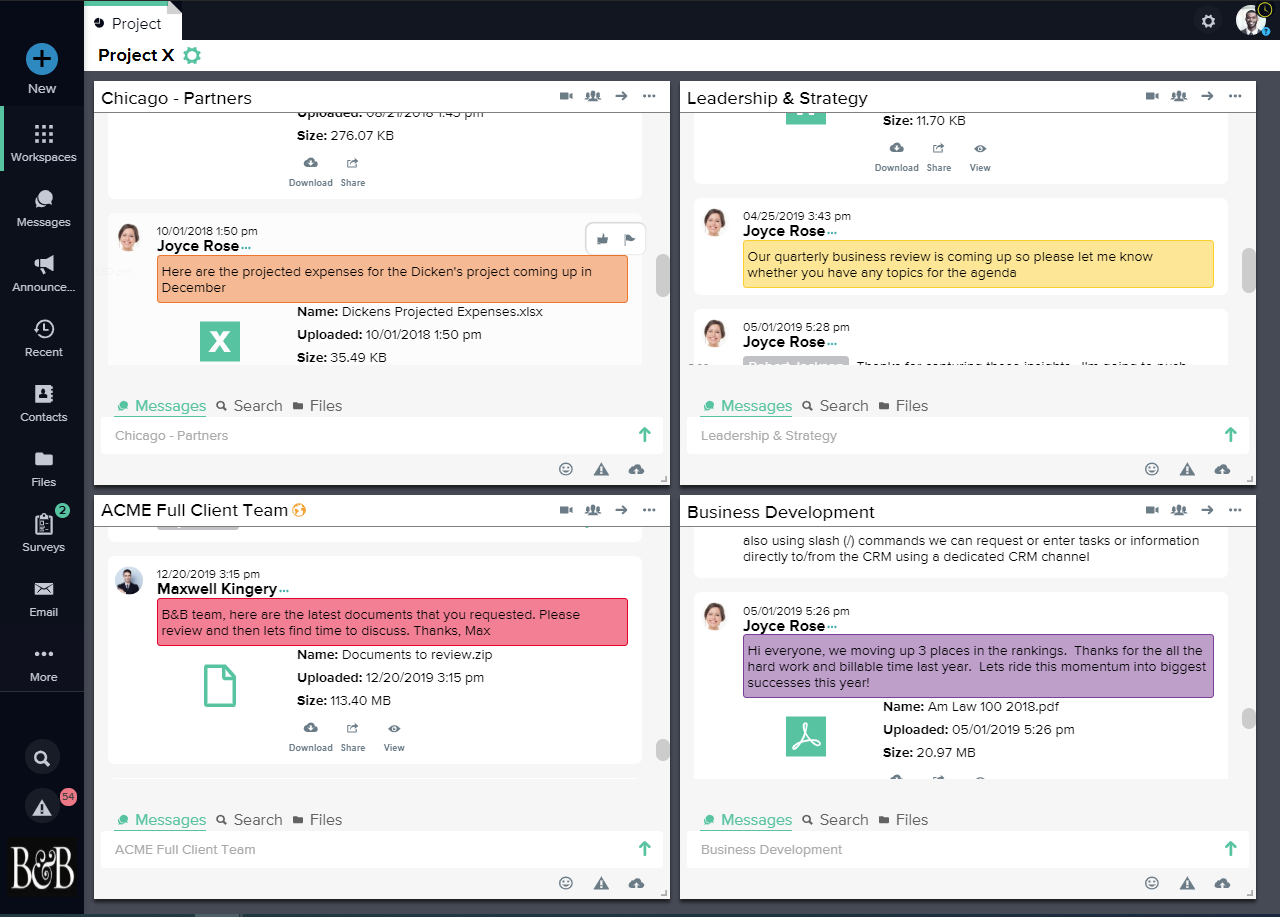Select Messages tab in Business Development
The height and width of the screenshot is (917, 1280).
pyautogui.click(x=746, y=820)
